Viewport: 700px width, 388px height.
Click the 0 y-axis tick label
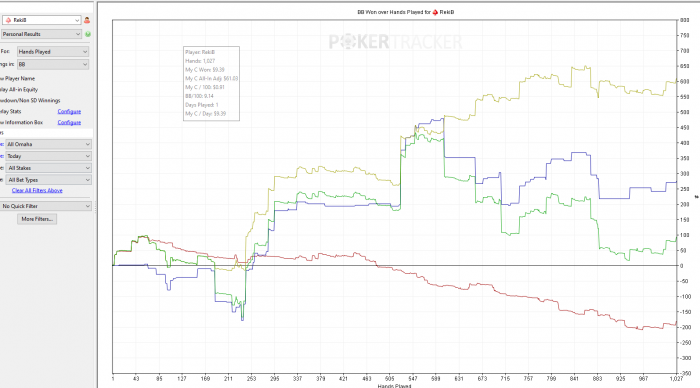pos(682,266)
